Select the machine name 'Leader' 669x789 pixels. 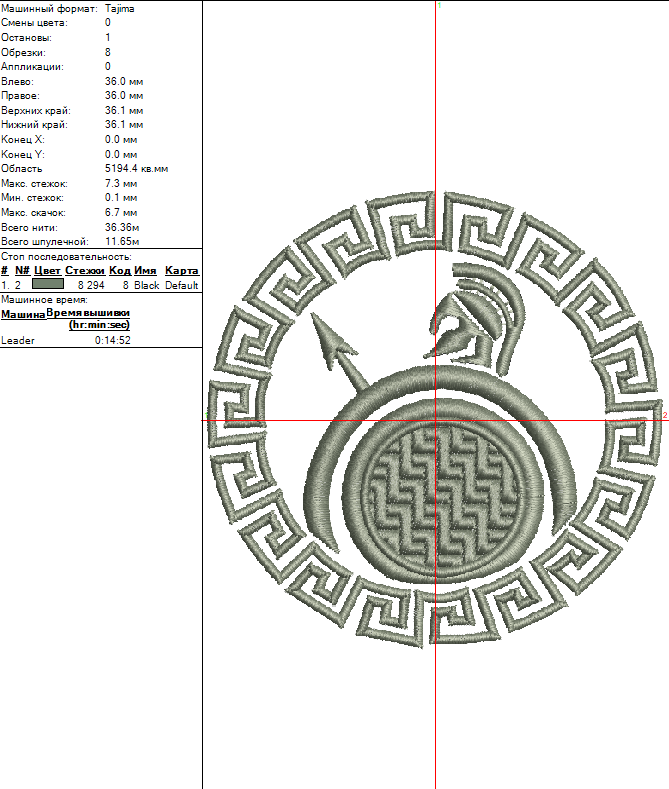[18, 341]
